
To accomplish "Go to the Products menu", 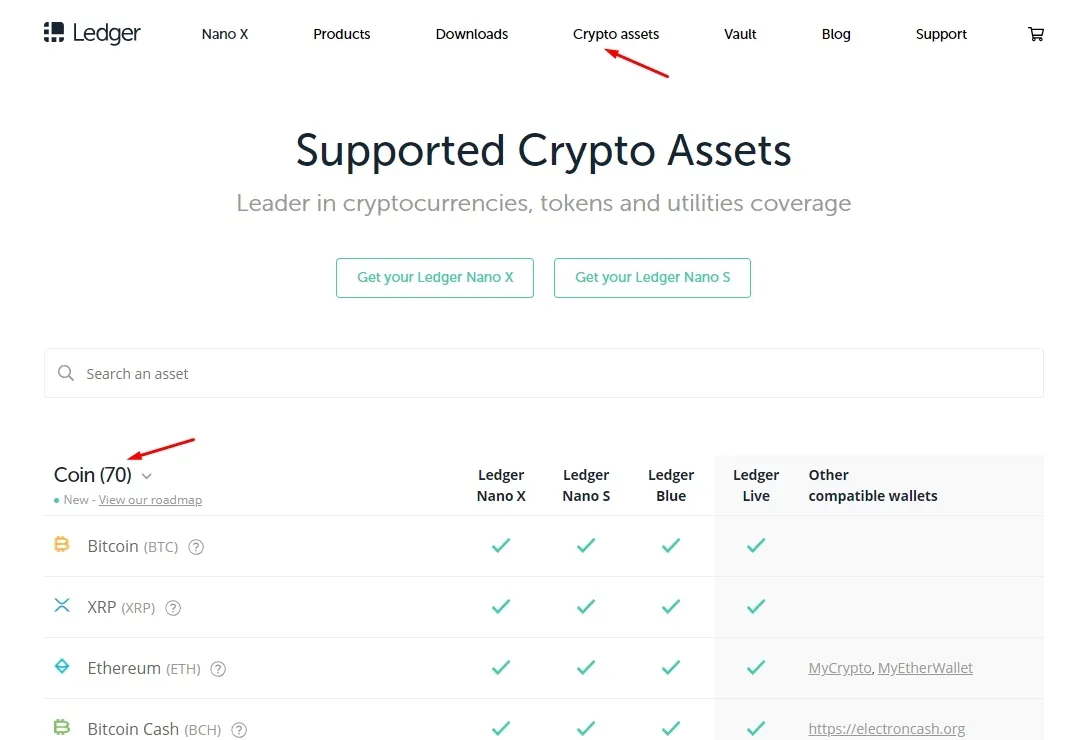I will (342, 34).
